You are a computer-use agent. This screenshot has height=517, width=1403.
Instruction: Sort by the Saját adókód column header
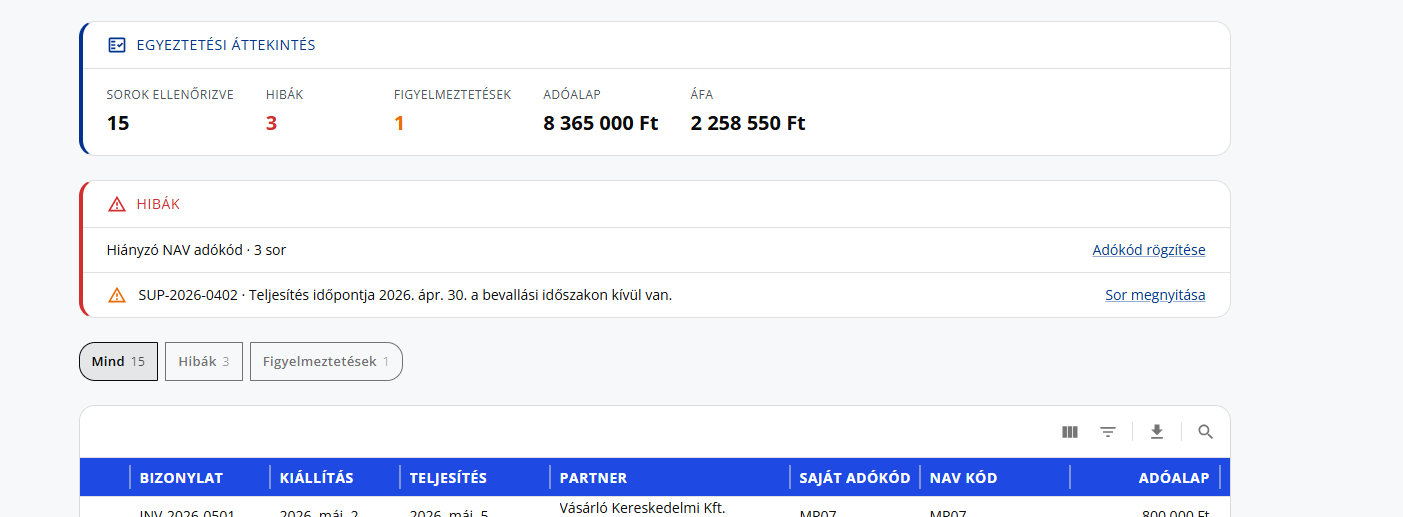coord(854,478)
